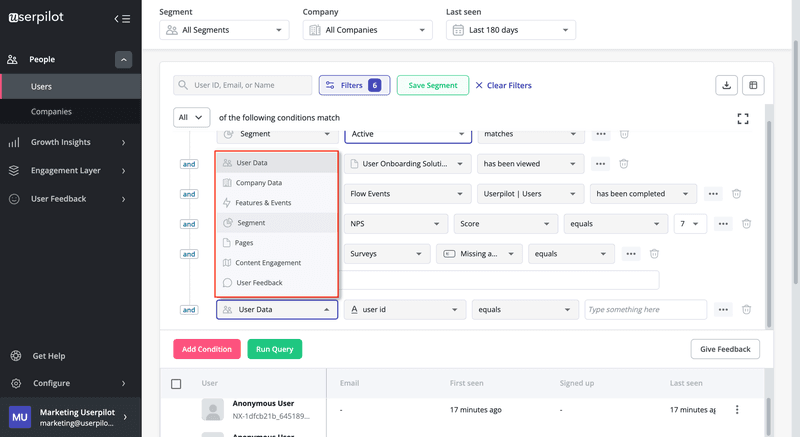Collapse the sidebar with the menu icon
800x437 pixels.
[122, 19]
